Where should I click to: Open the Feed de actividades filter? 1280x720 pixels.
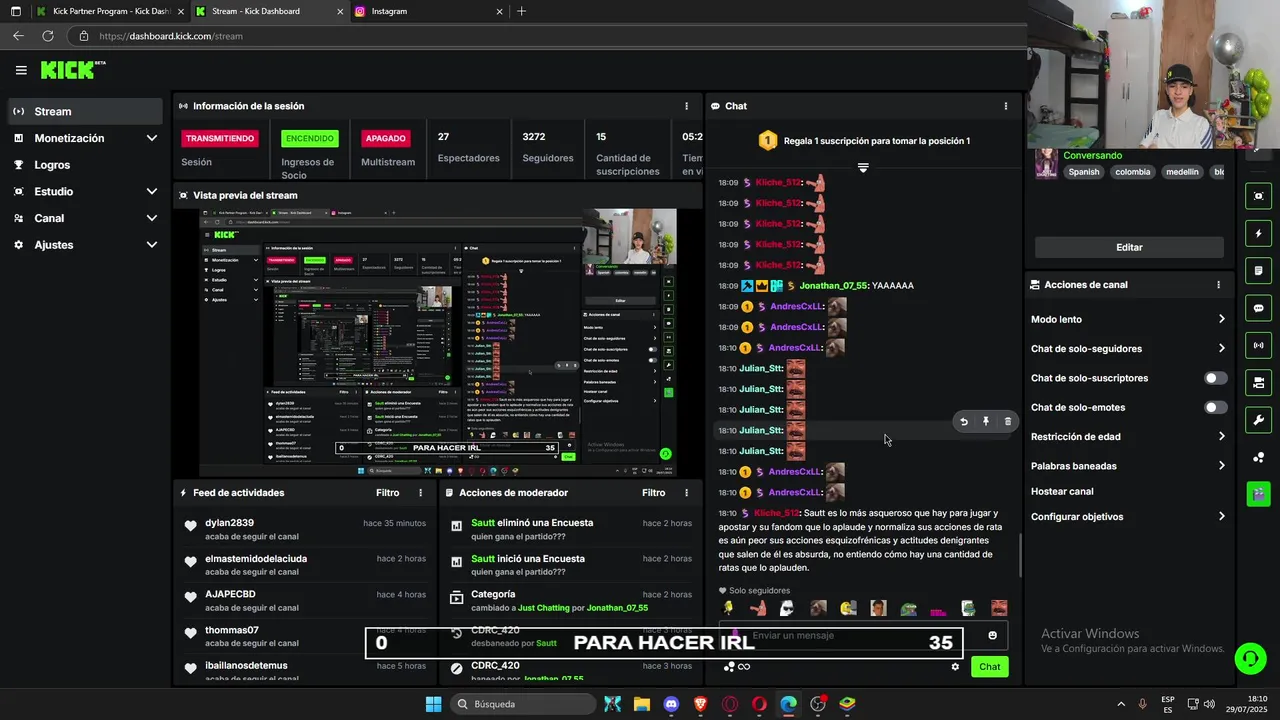pyautogui.click(x=387, y=493)
